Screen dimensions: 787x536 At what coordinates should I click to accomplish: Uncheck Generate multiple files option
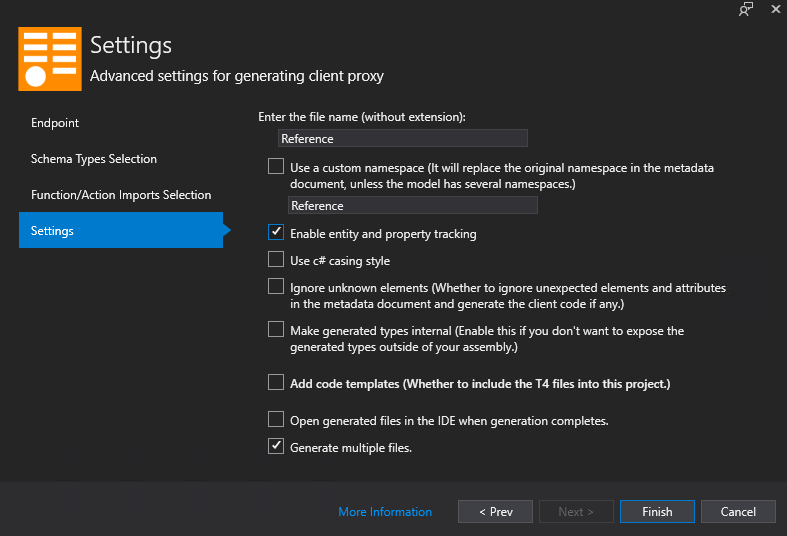276,447
